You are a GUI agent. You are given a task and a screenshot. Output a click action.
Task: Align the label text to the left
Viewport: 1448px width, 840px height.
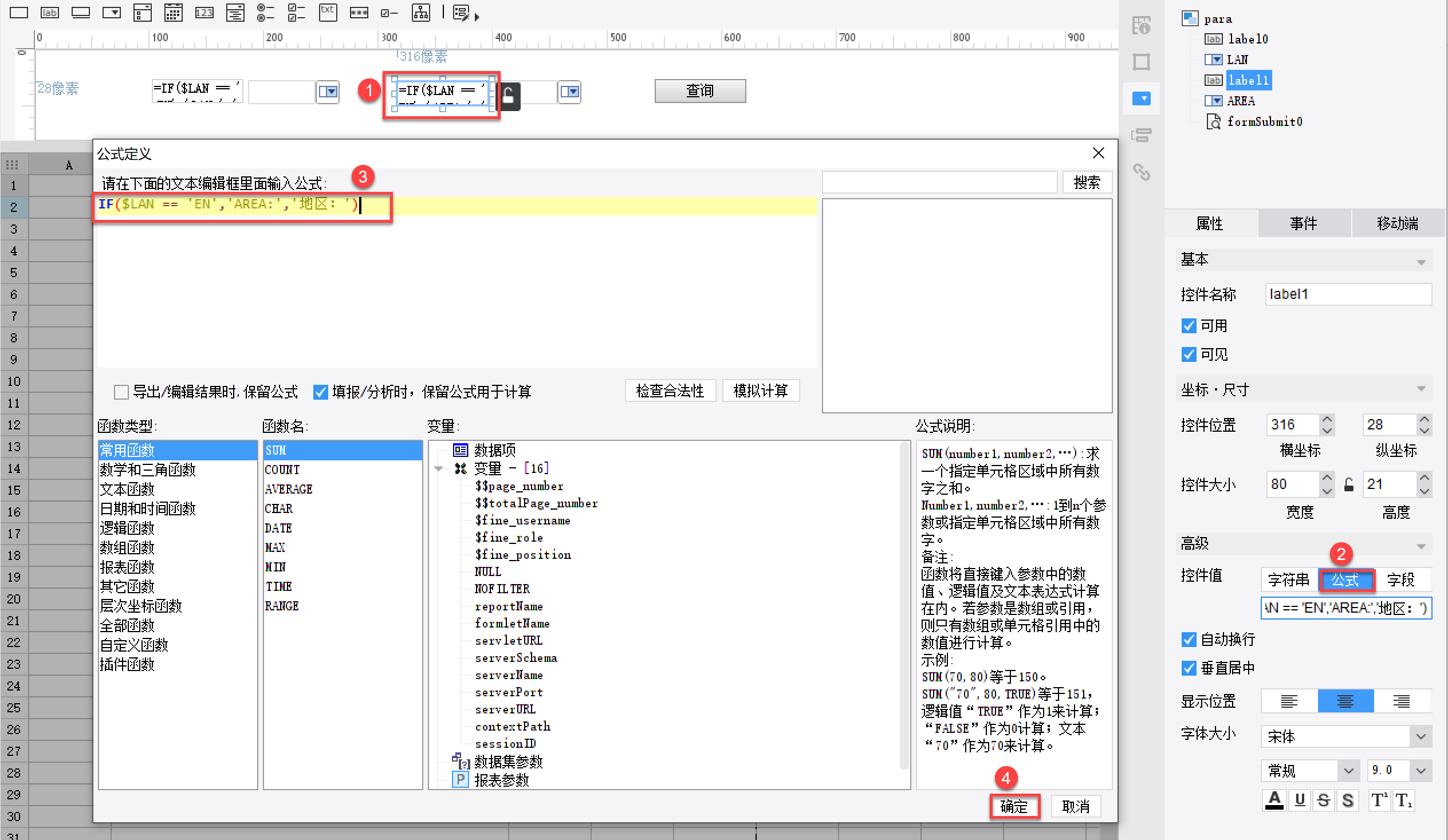tap(1289, 701)
